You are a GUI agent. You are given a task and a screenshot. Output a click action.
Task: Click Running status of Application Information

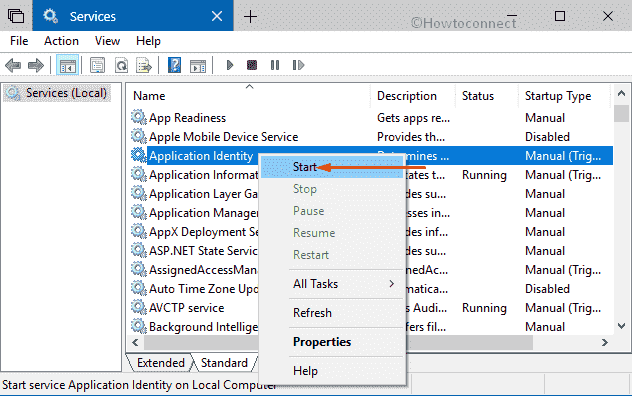484,175
